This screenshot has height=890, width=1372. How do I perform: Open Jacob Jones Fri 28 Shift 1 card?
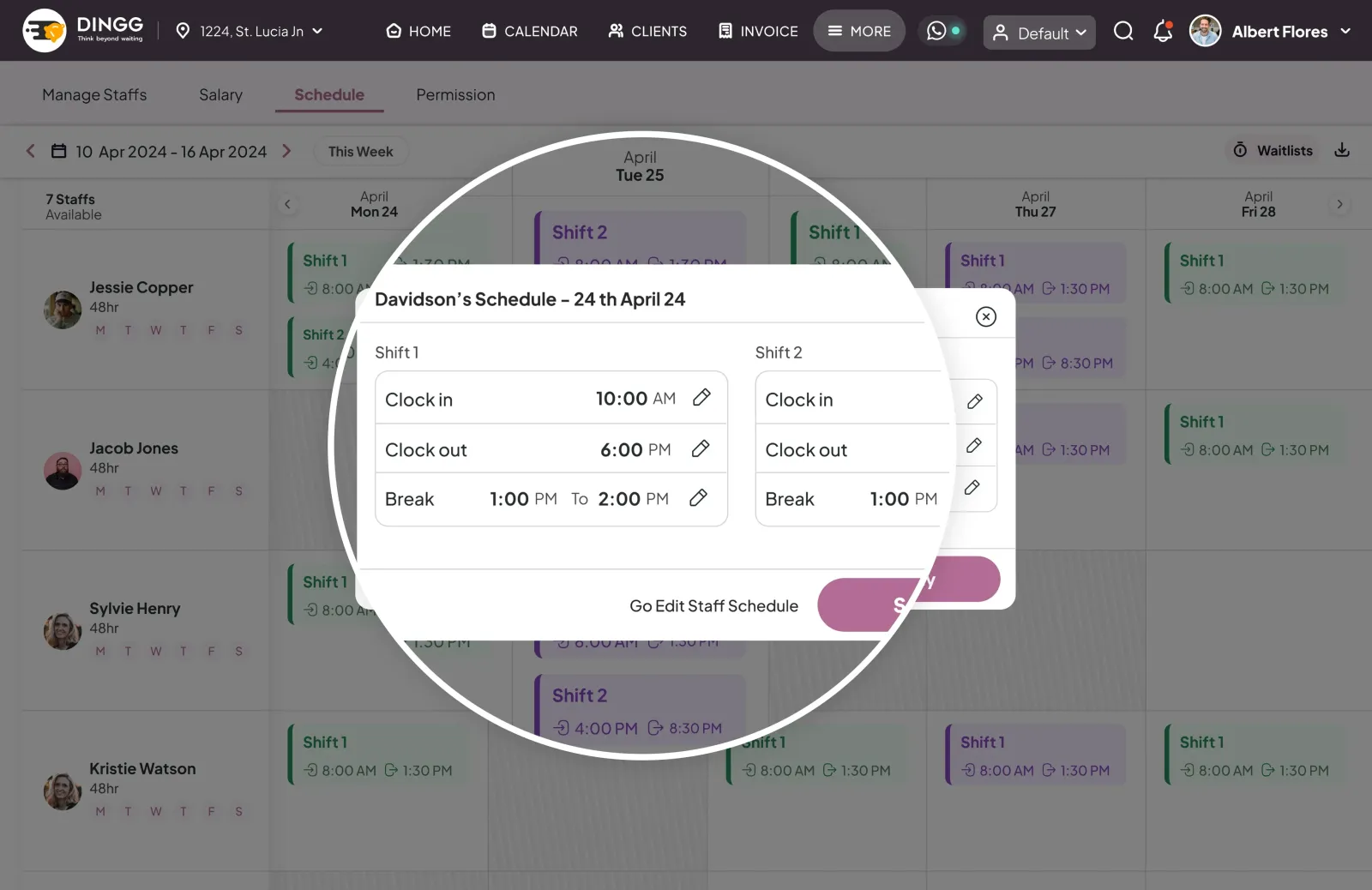(x=1256, y=435)
